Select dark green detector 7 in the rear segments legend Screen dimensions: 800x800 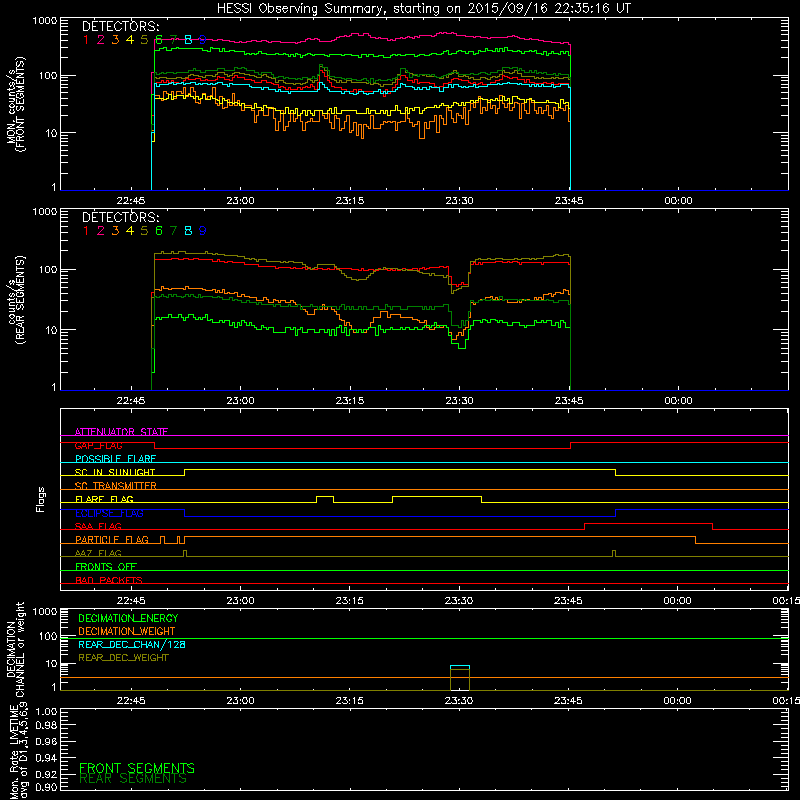(x=173, y=231)
